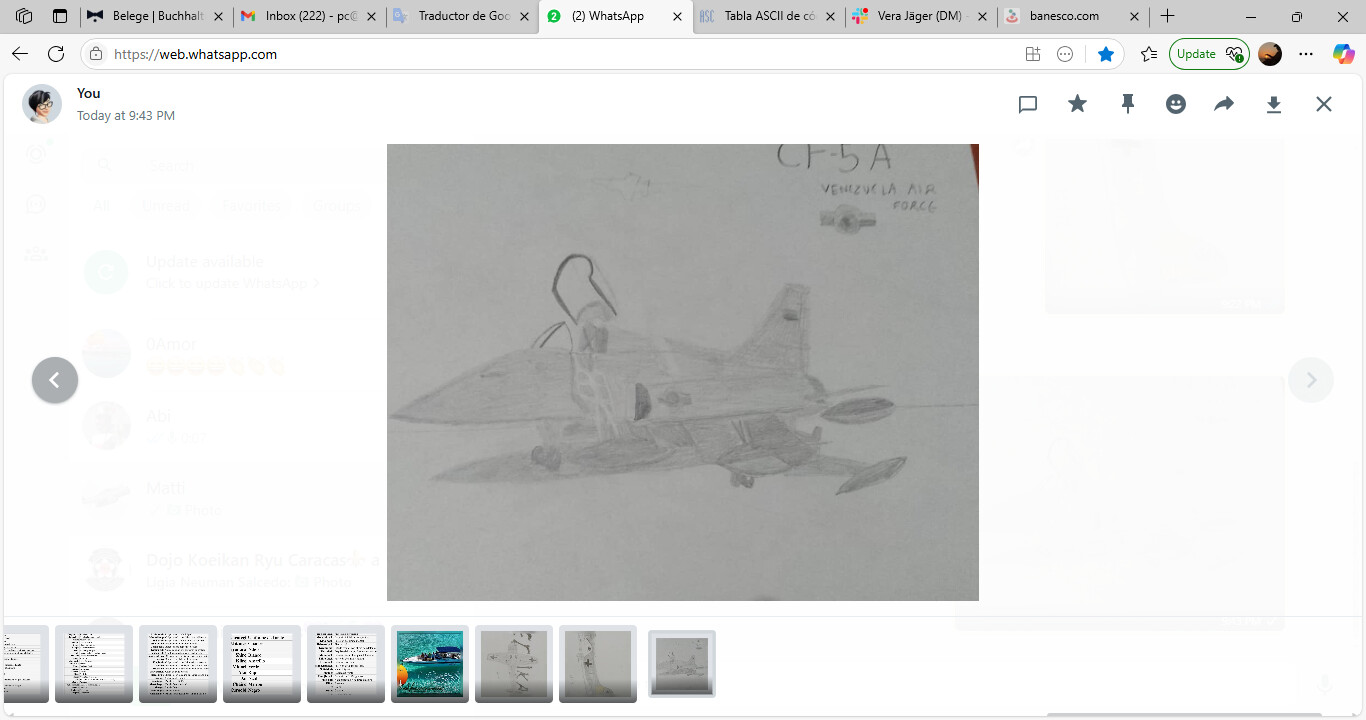Open Edge favorites list

(1149, 54)
